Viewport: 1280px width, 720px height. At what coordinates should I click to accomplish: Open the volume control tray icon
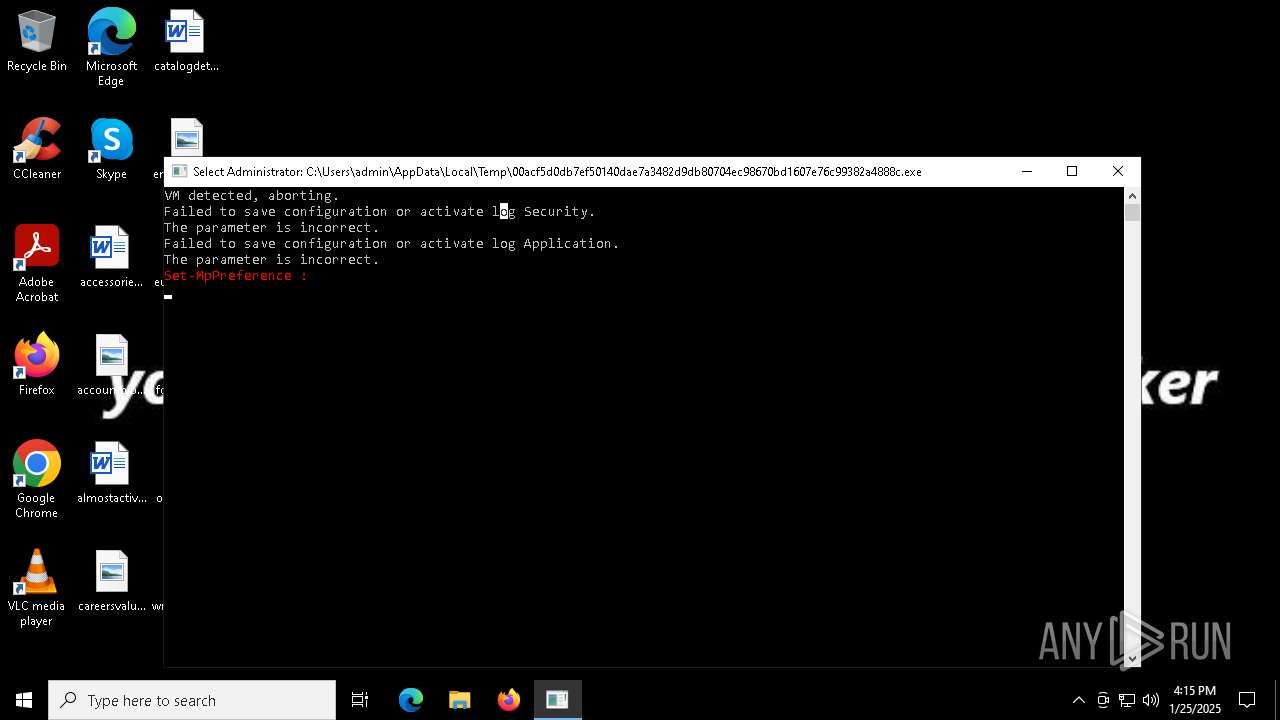point(1151,700)
